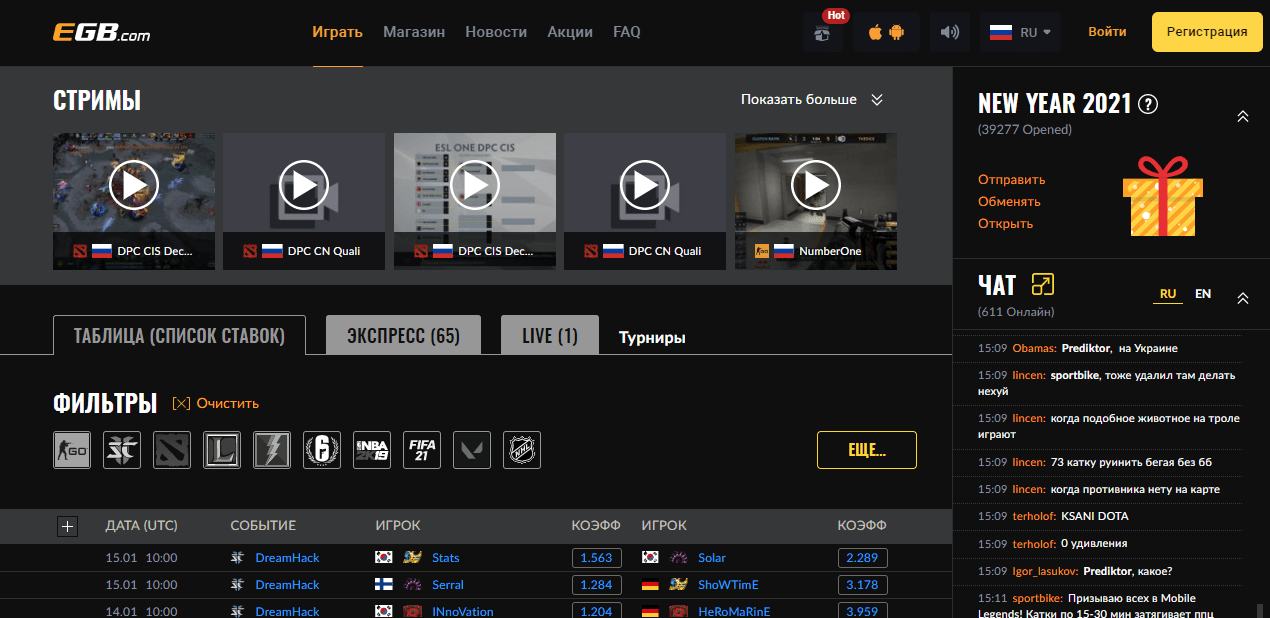Play the NumberOne CS:GO stream
Screen dimensions: 1270x618
pyautogui.click(x=816, y=185)
